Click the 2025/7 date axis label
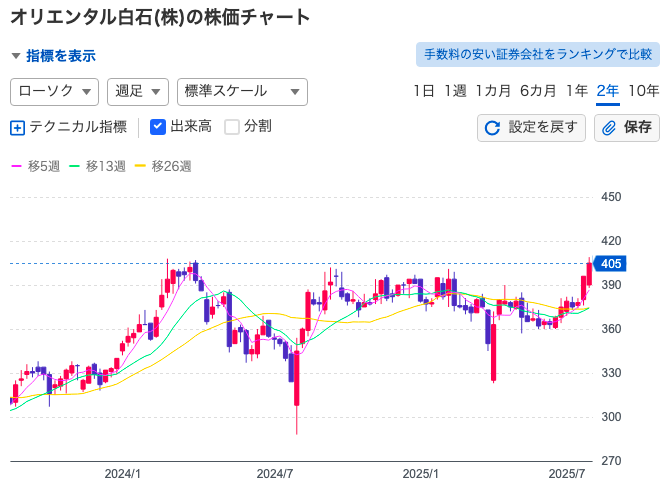This screenshot has width=670, height=491. [567, 474]
